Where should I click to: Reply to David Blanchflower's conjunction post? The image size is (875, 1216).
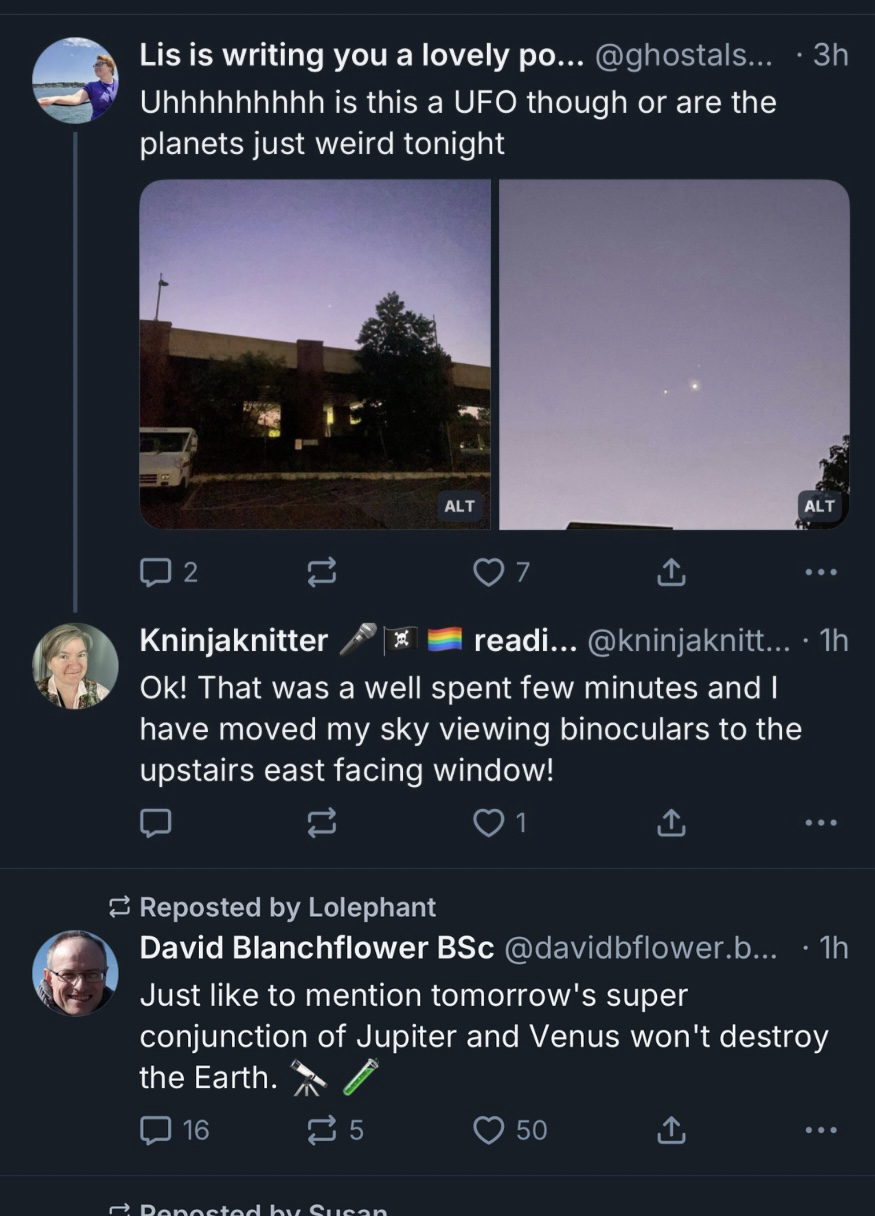[156, 1130]
